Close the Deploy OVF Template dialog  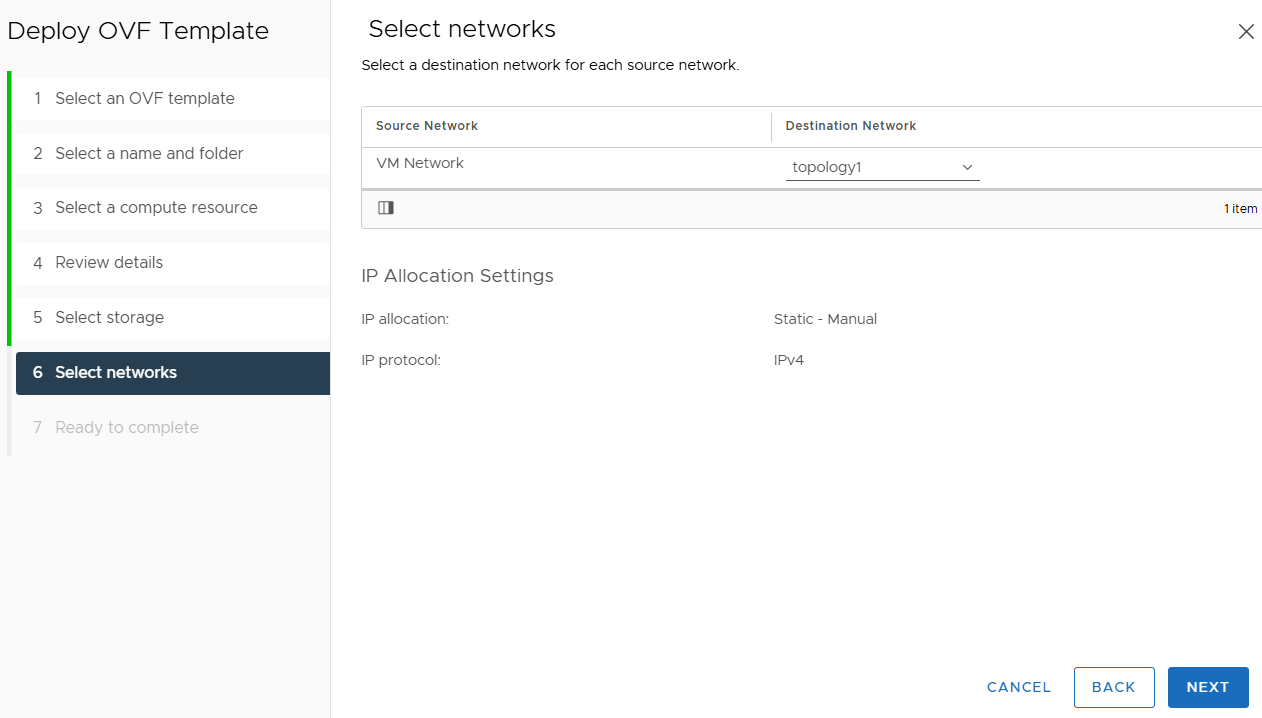coord(1246,32)
